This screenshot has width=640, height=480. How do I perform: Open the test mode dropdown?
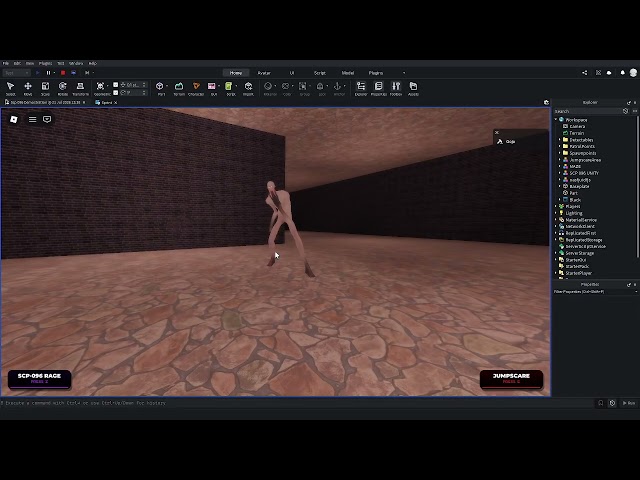[x=17, y=73]
